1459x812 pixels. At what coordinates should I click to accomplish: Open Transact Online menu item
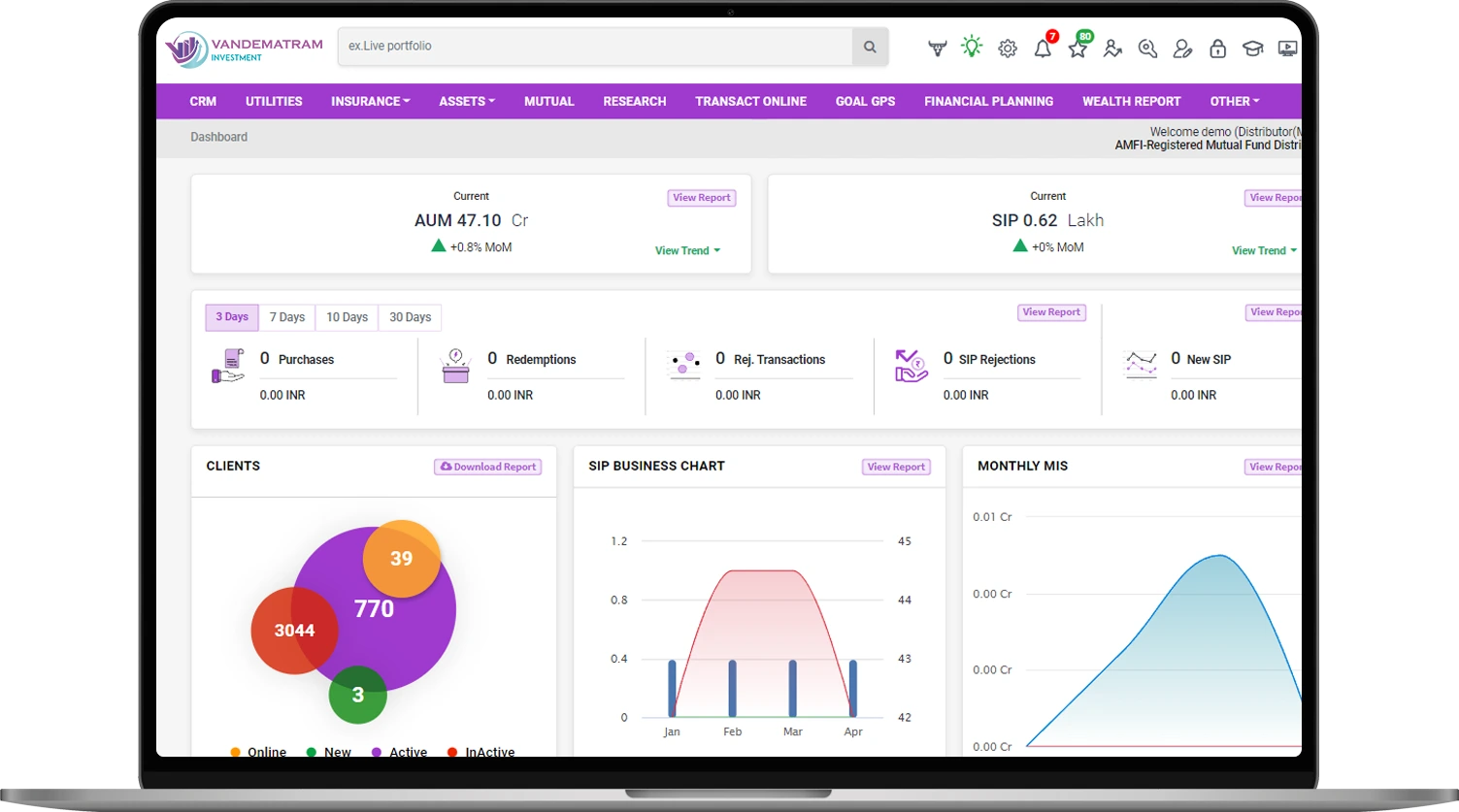[751, 101]
